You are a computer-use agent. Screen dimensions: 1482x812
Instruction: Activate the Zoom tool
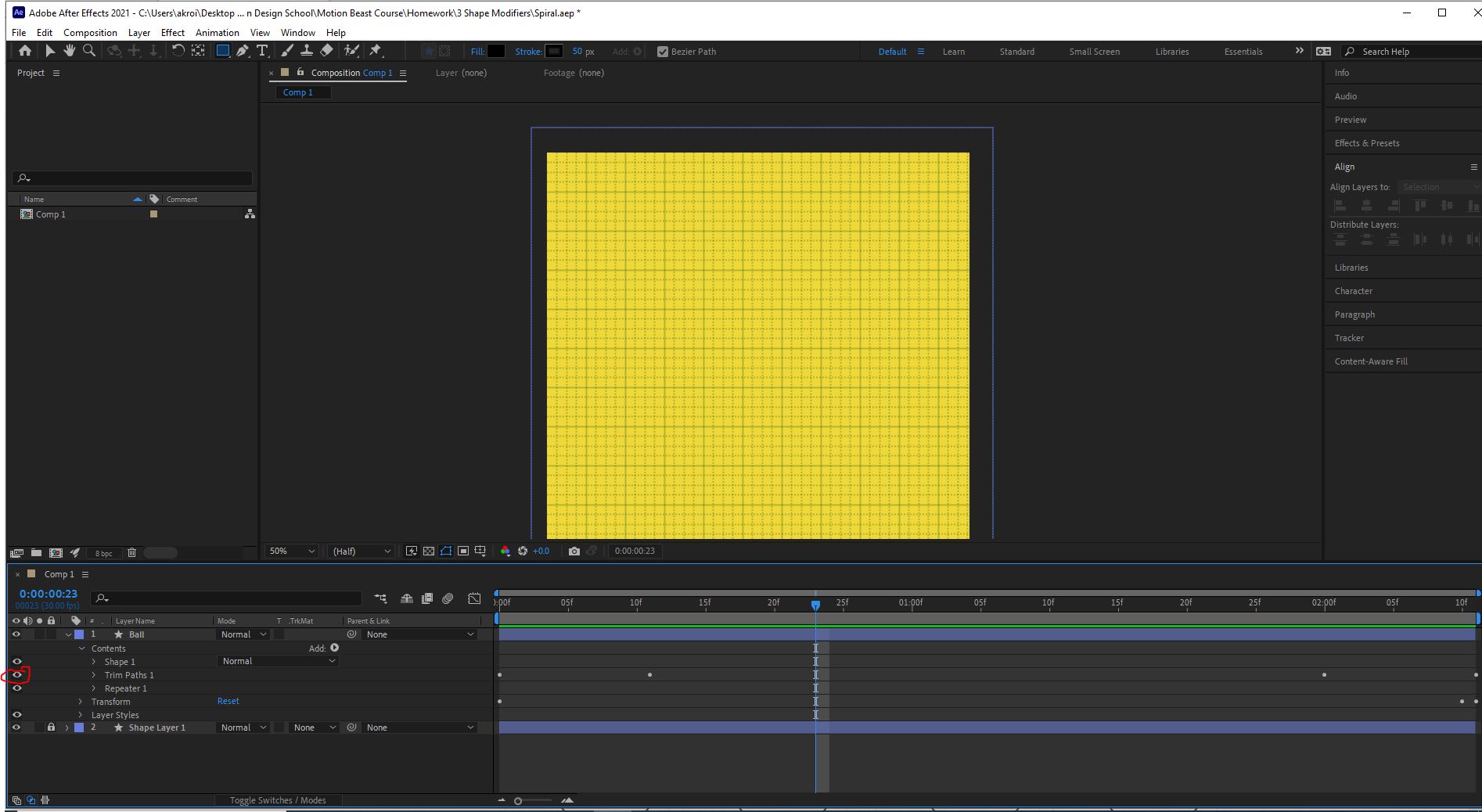[89, 51]
